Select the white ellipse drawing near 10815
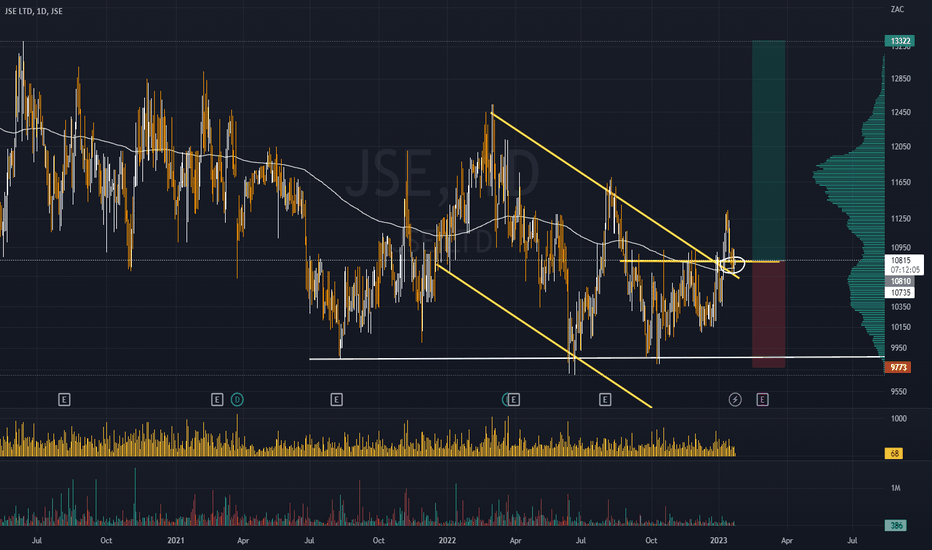This screenshot has height=550, width=932. point(732,264)
